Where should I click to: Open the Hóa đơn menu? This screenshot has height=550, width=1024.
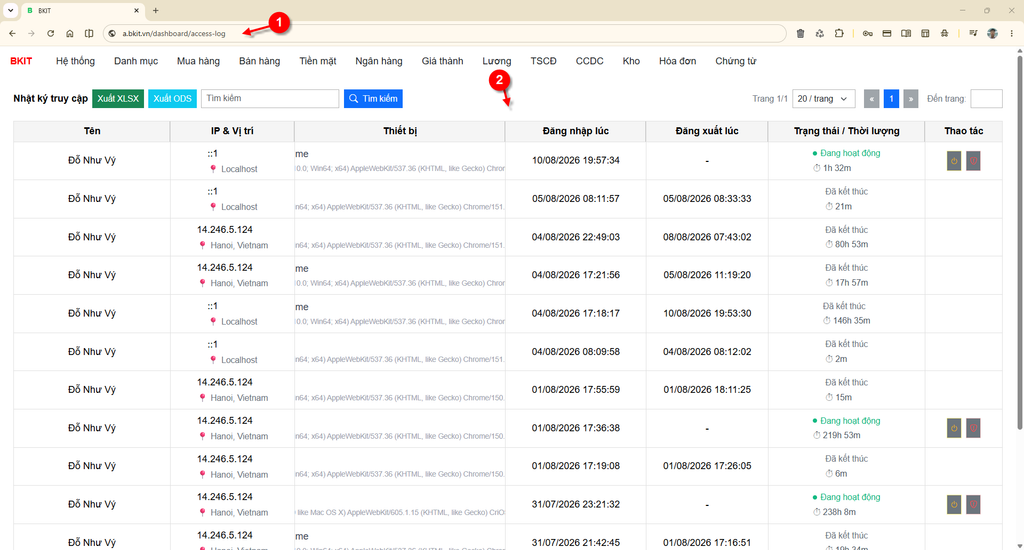677,61
